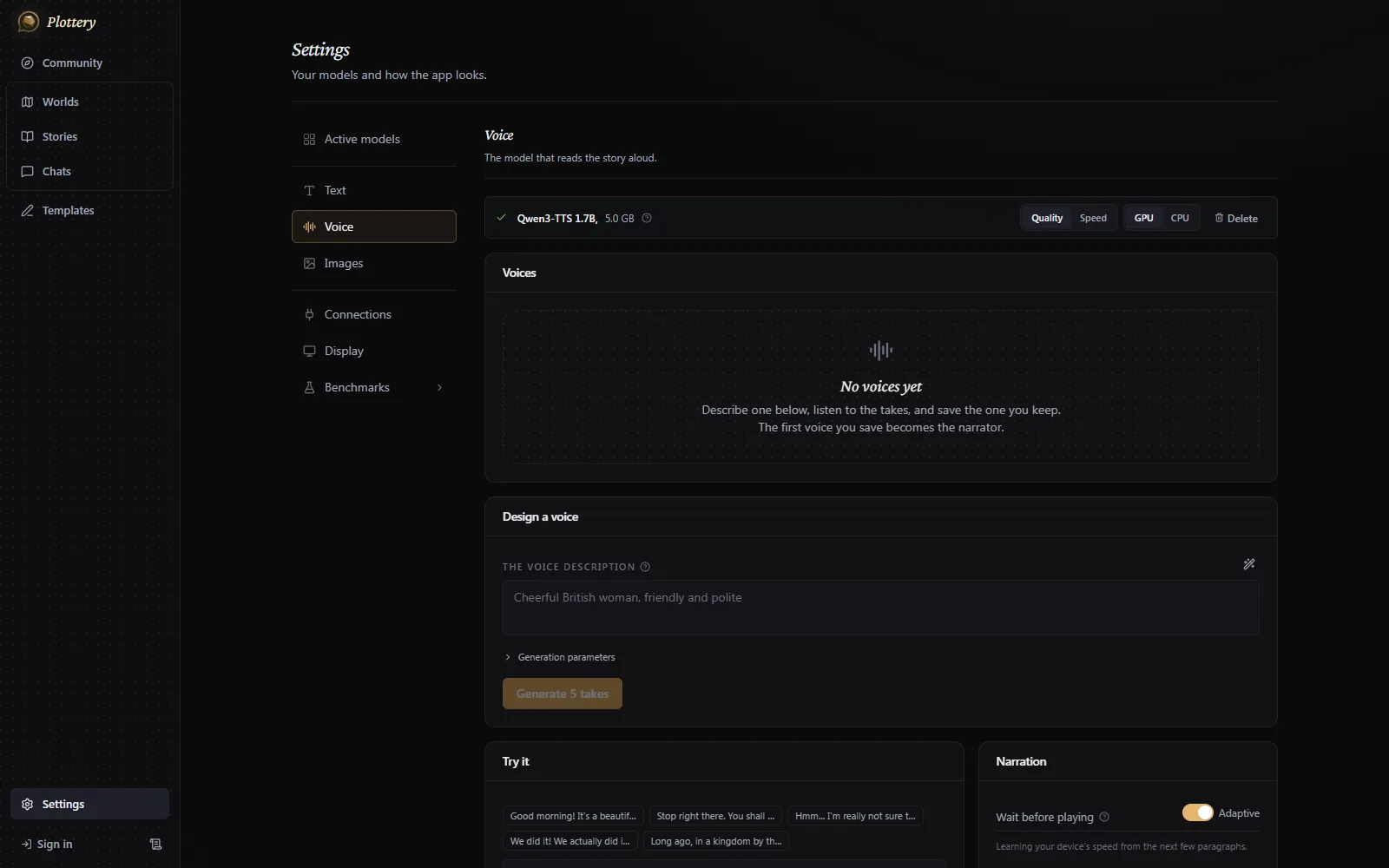This screenshot has height=868, width=1389.
Task: Click the Display monitor icon
Action: (309, 351)
